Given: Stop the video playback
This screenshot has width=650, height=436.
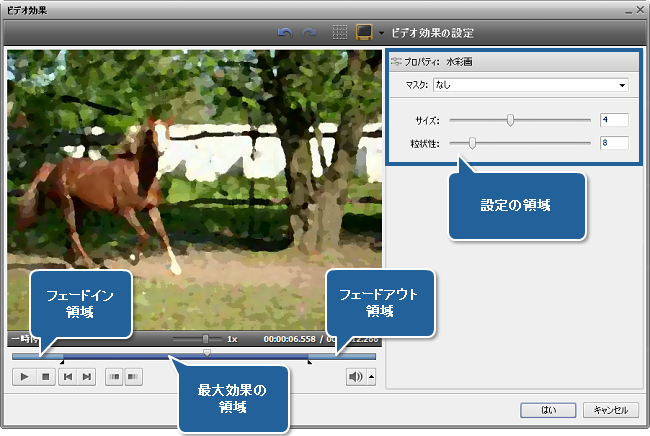Looking at the screenshot, I should (x=46, y=377).
